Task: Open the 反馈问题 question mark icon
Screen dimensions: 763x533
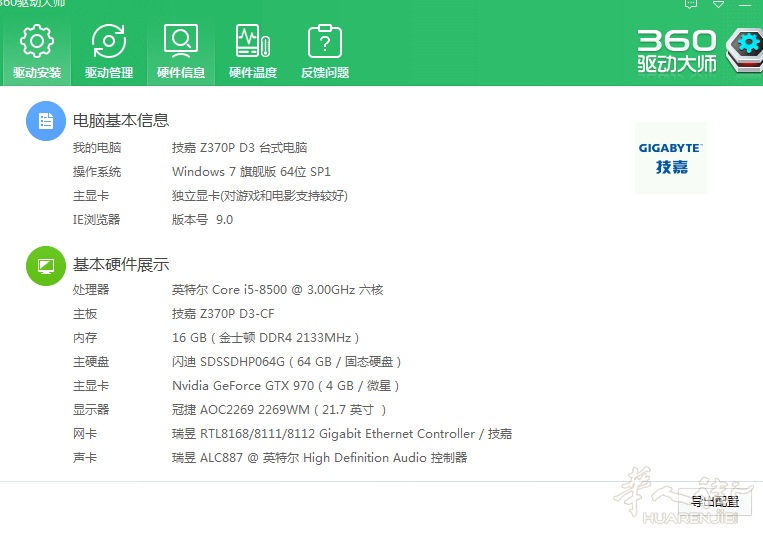Action: [325, 51]
